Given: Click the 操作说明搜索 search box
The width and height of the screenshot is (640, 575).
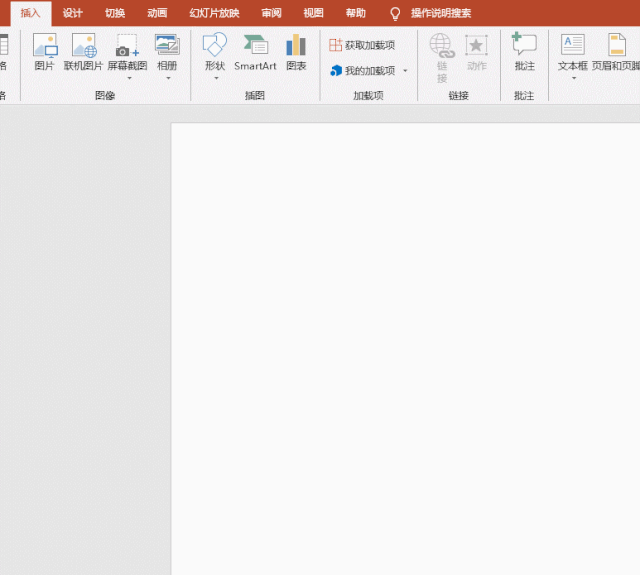Looking at the screenshot, I should [440, 13].
